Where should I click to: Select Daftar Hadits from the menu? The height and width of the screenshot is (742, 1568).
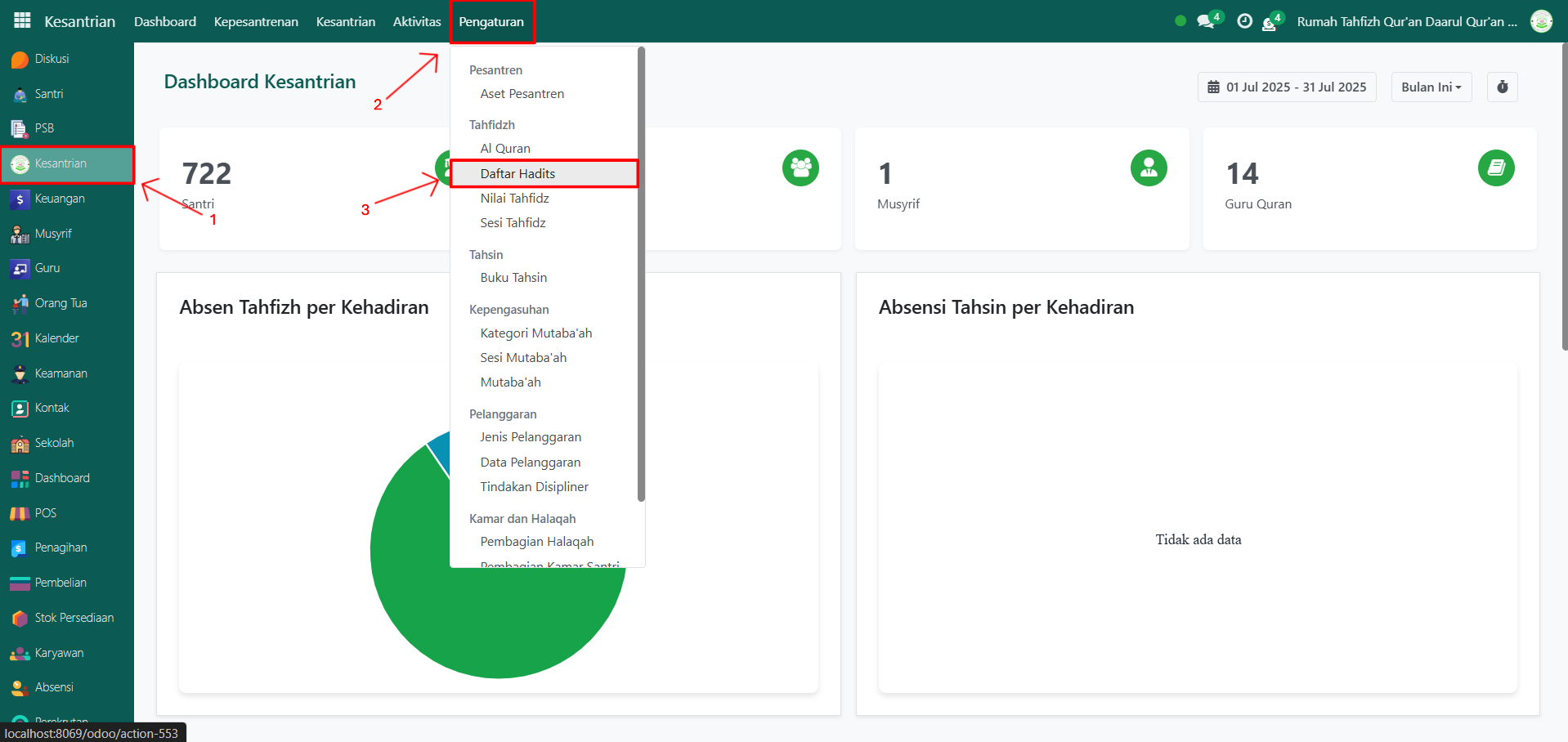[x=517, y=173]
